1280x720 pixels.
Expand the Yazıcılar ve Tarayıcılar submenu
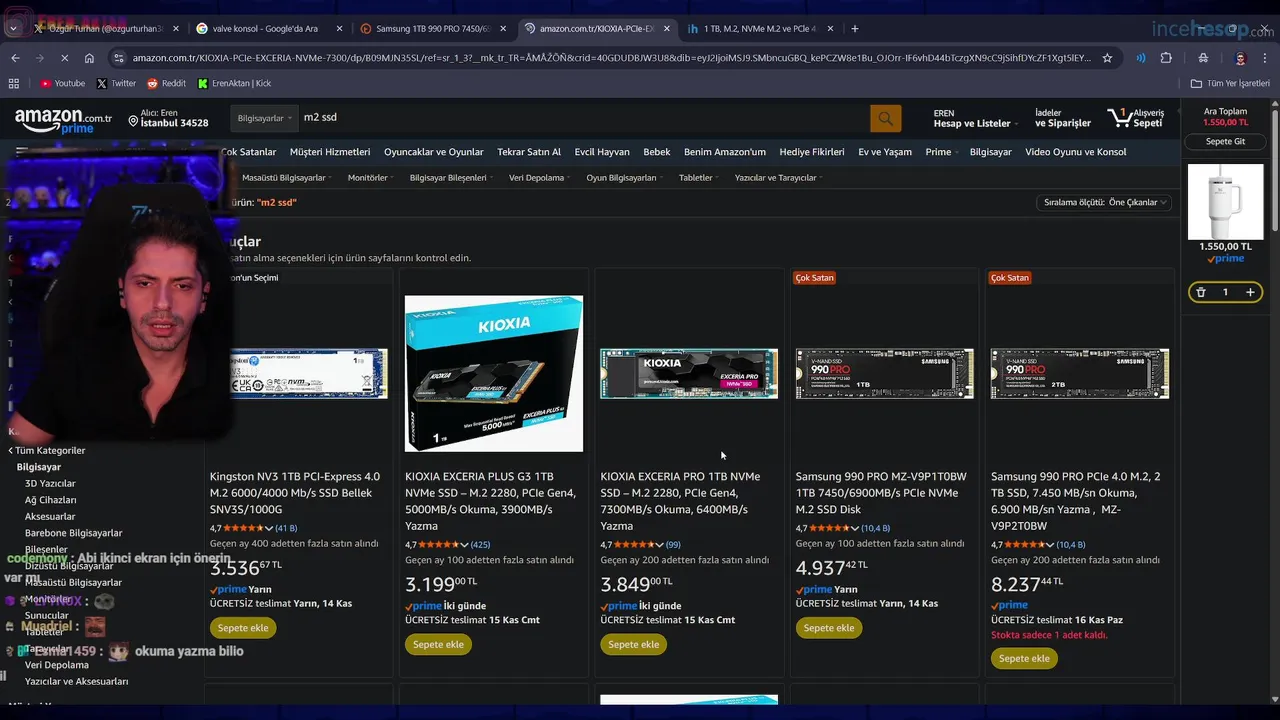point(779,178)
